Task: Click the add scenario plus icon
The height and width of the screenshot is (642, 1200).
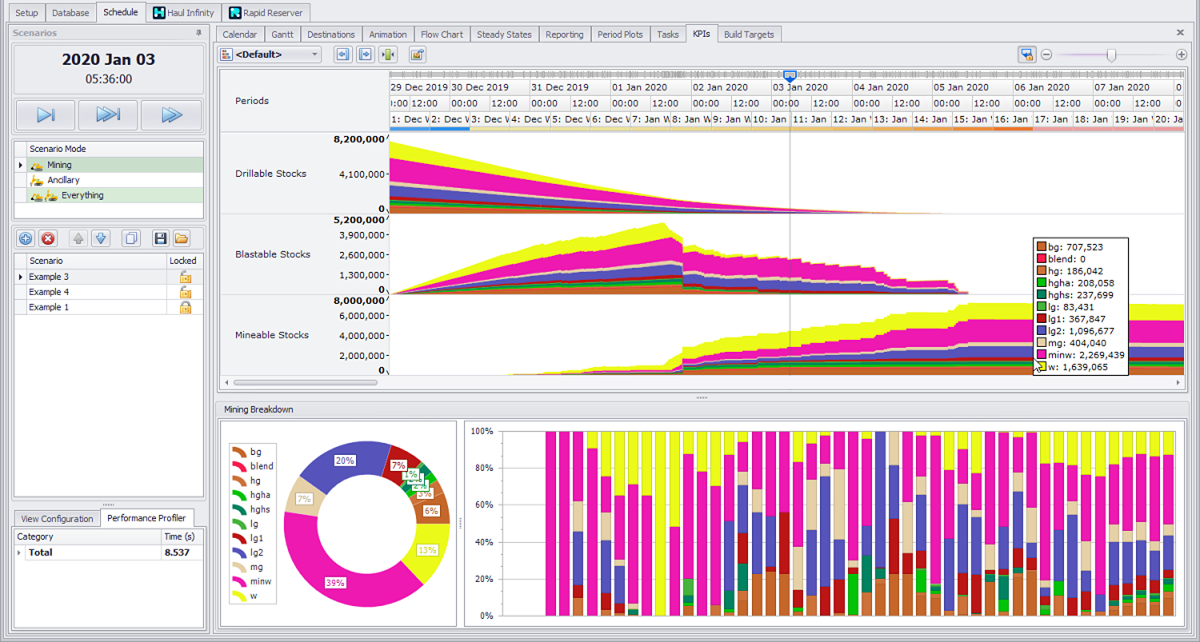Action: pyautogui.click(x=26, y=238)
